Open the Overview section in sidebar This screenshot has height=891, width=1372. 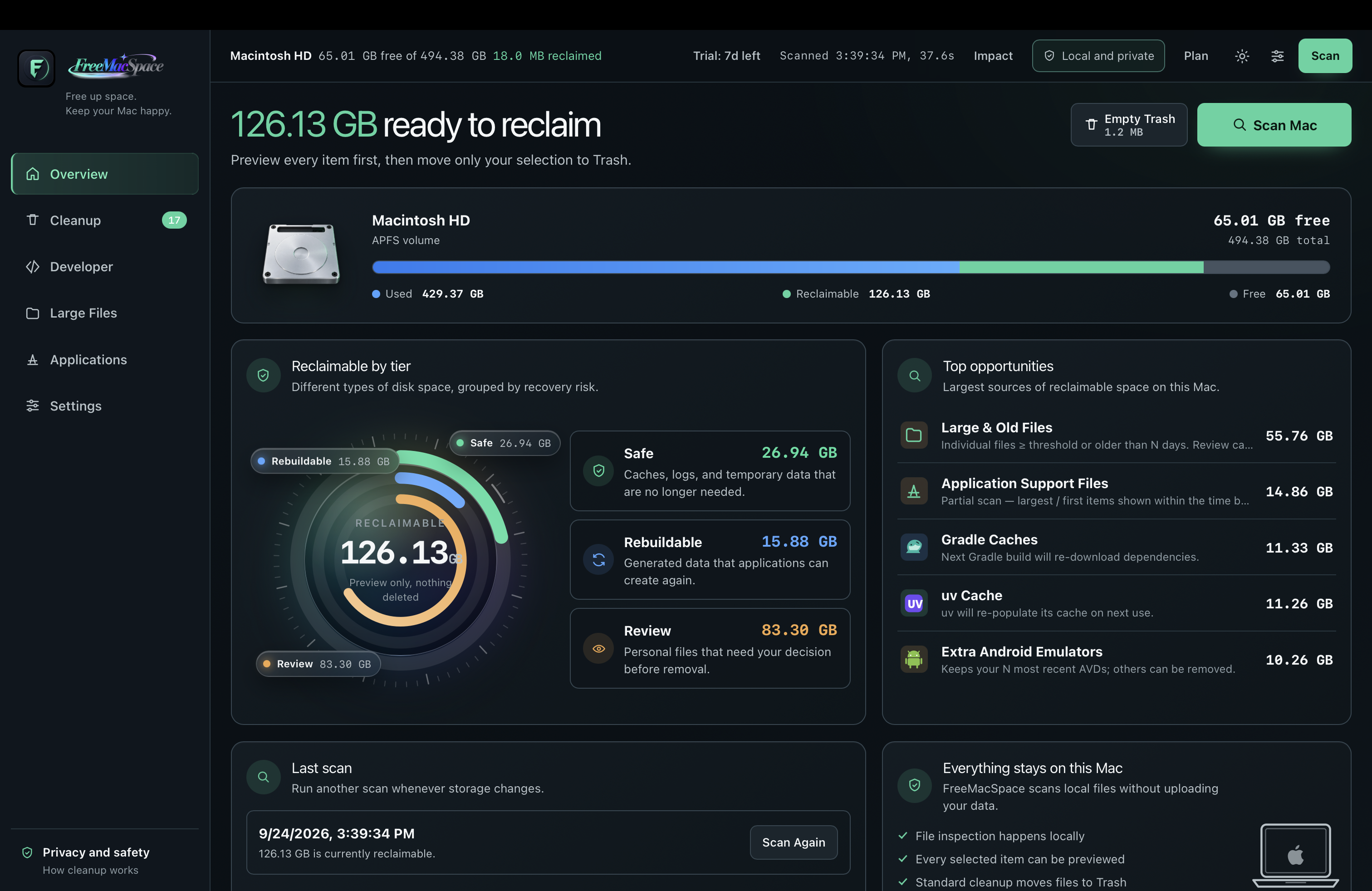tap(105, 174)
